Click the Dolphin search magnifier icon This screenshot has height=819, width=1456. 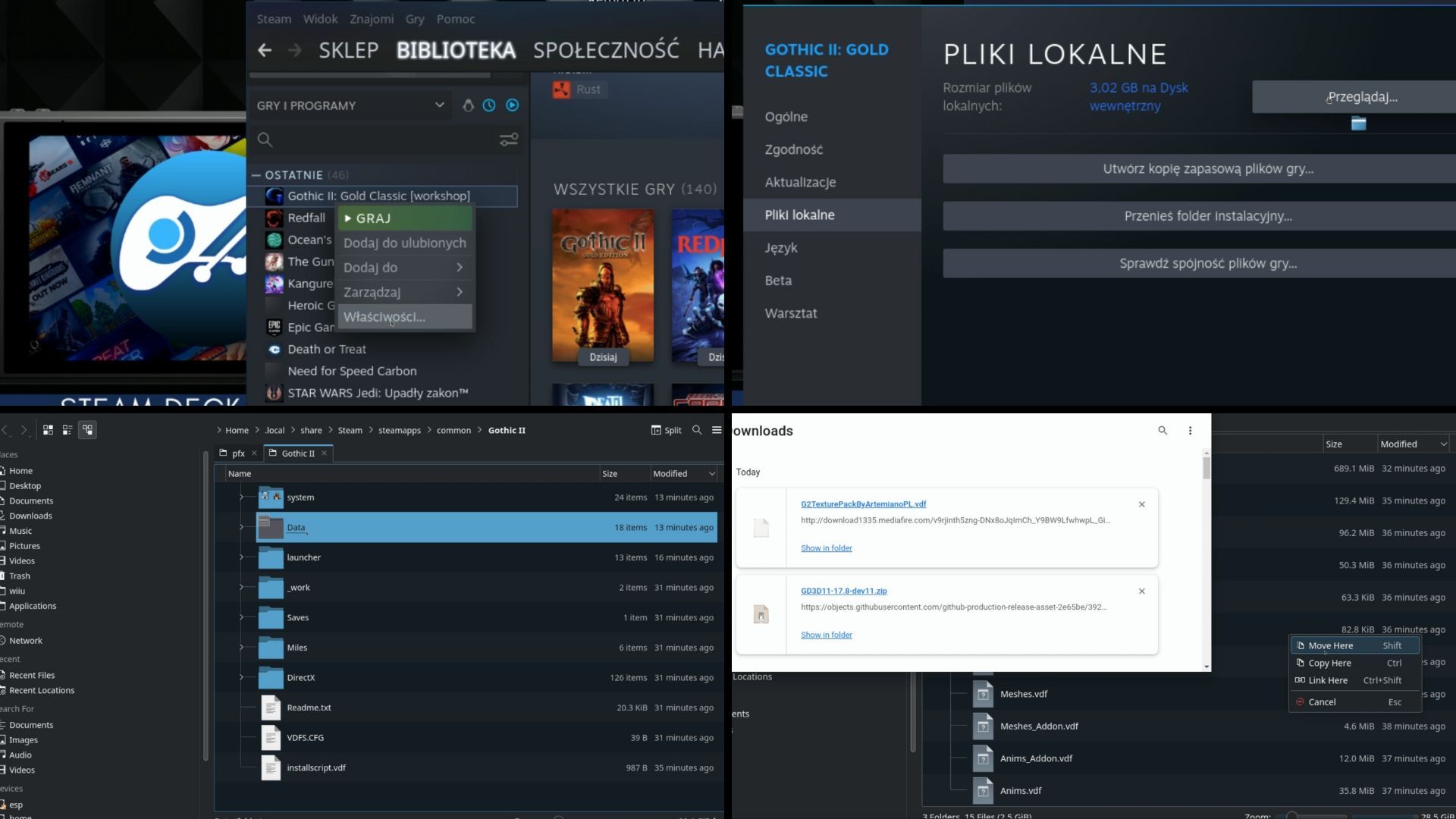click(697, 430)
